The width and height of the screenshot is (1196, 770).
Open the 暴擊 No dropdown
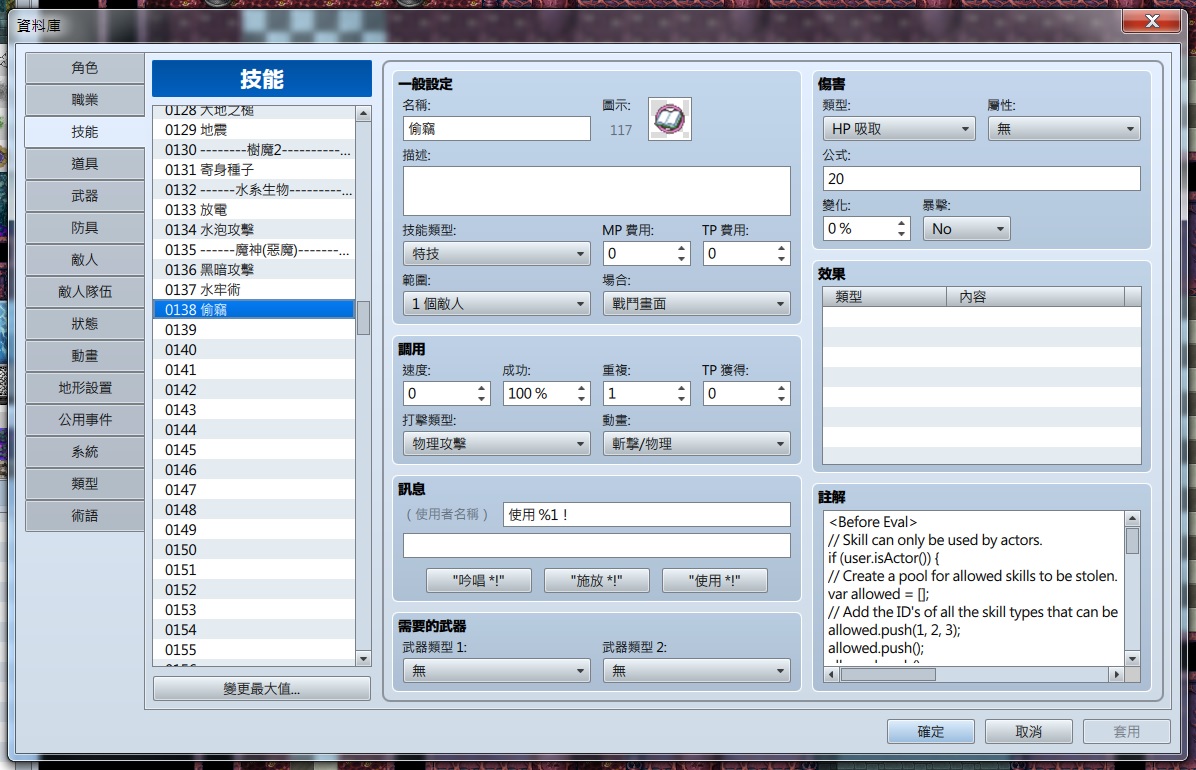966,229
